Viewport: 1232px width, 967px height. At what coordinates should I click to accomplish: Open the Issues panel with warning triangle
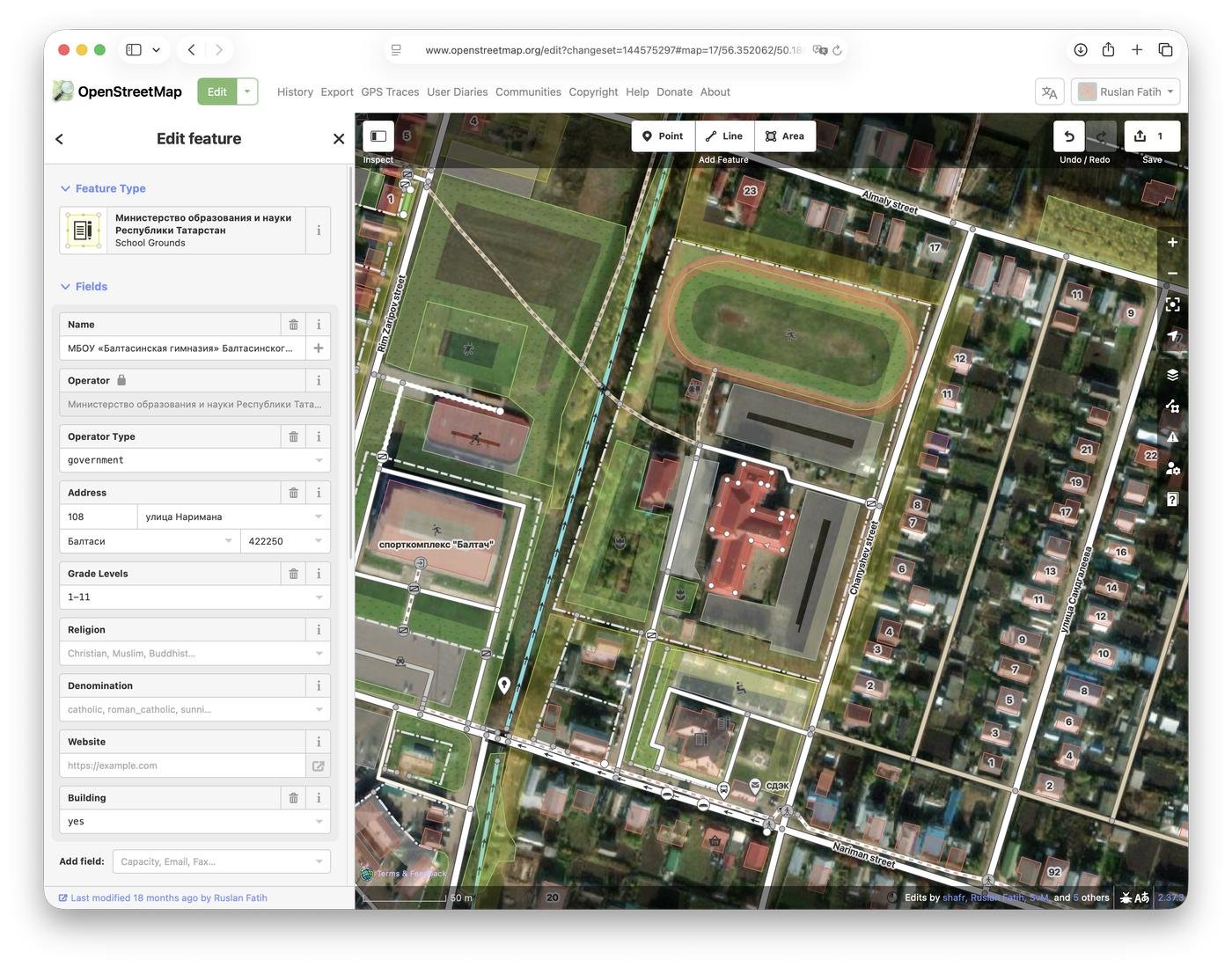coord(1172,436)
